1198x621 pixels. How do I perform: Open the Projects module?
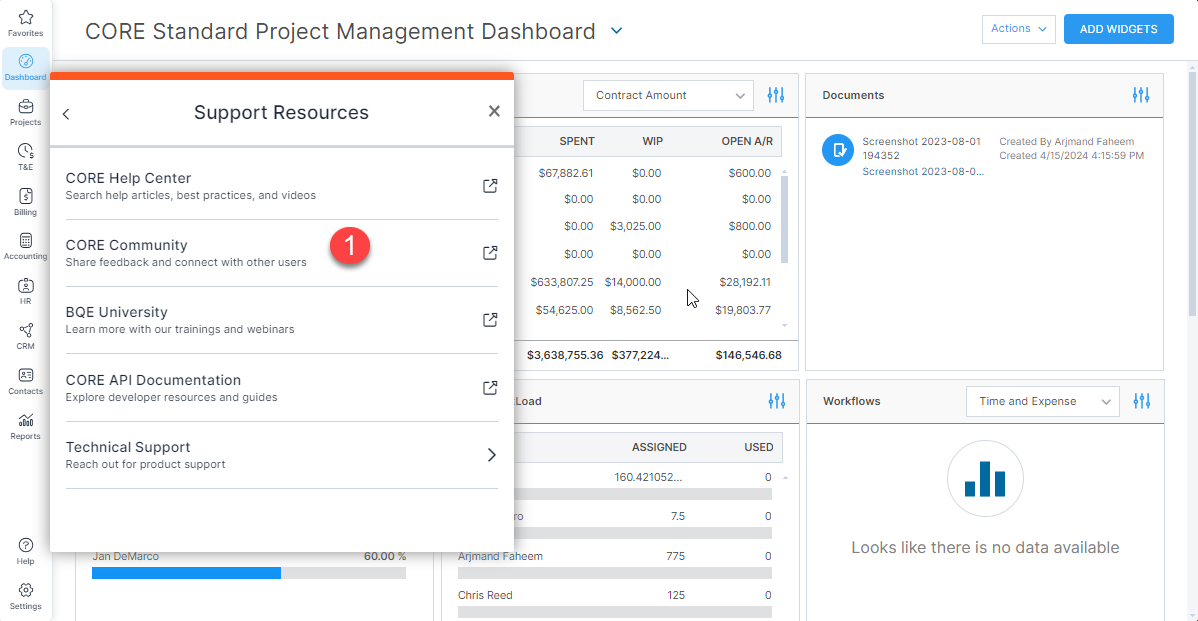pos(25,112)
